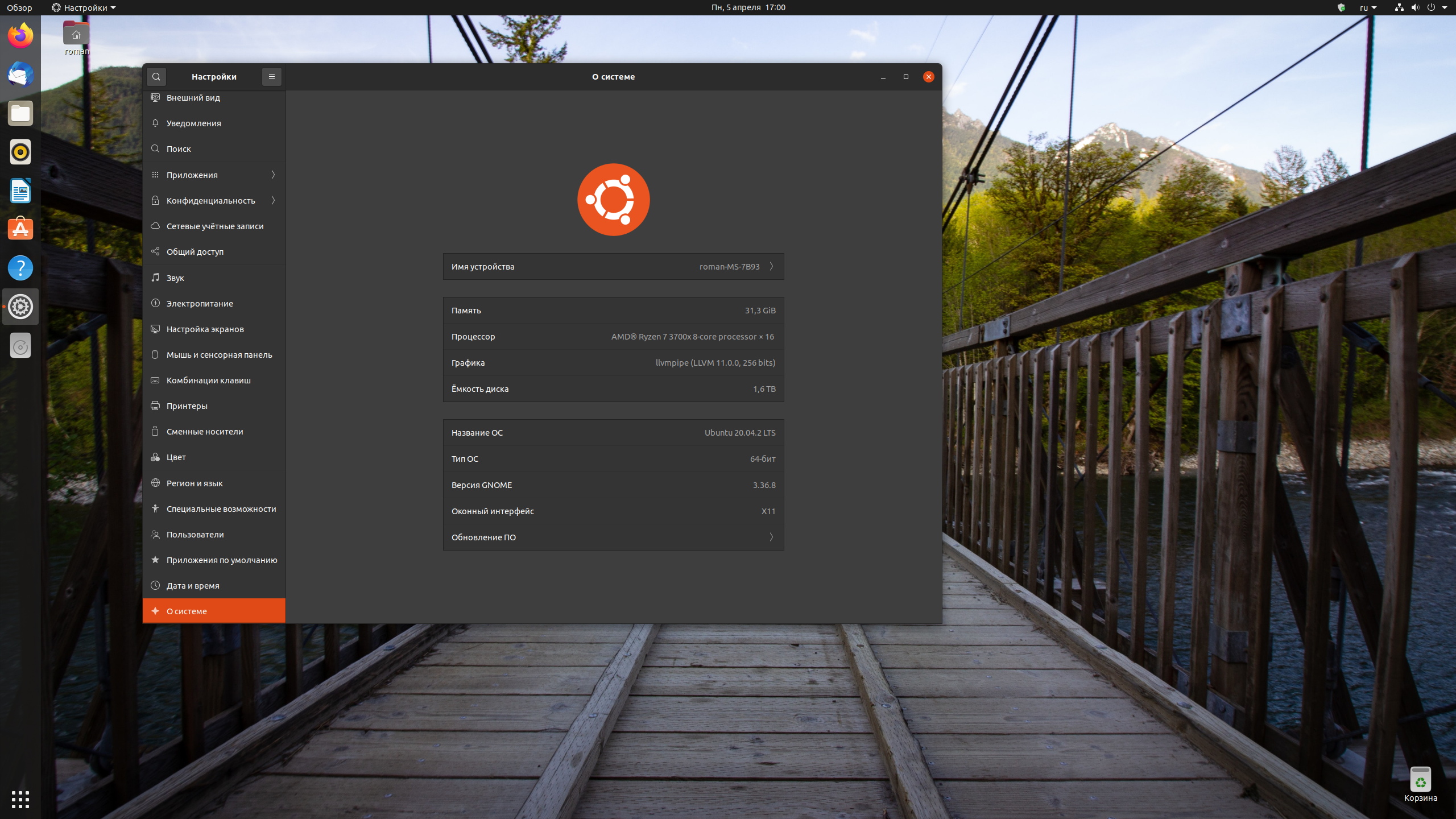
Task: Open the Settings hamburger menu
Action: pos(271,77)
